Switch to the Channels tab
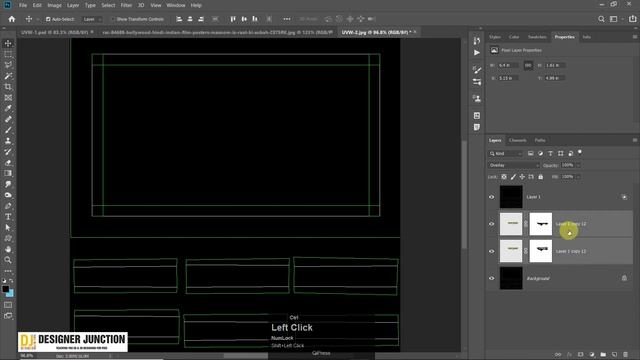640x360 pixels. tap(518, 140)
